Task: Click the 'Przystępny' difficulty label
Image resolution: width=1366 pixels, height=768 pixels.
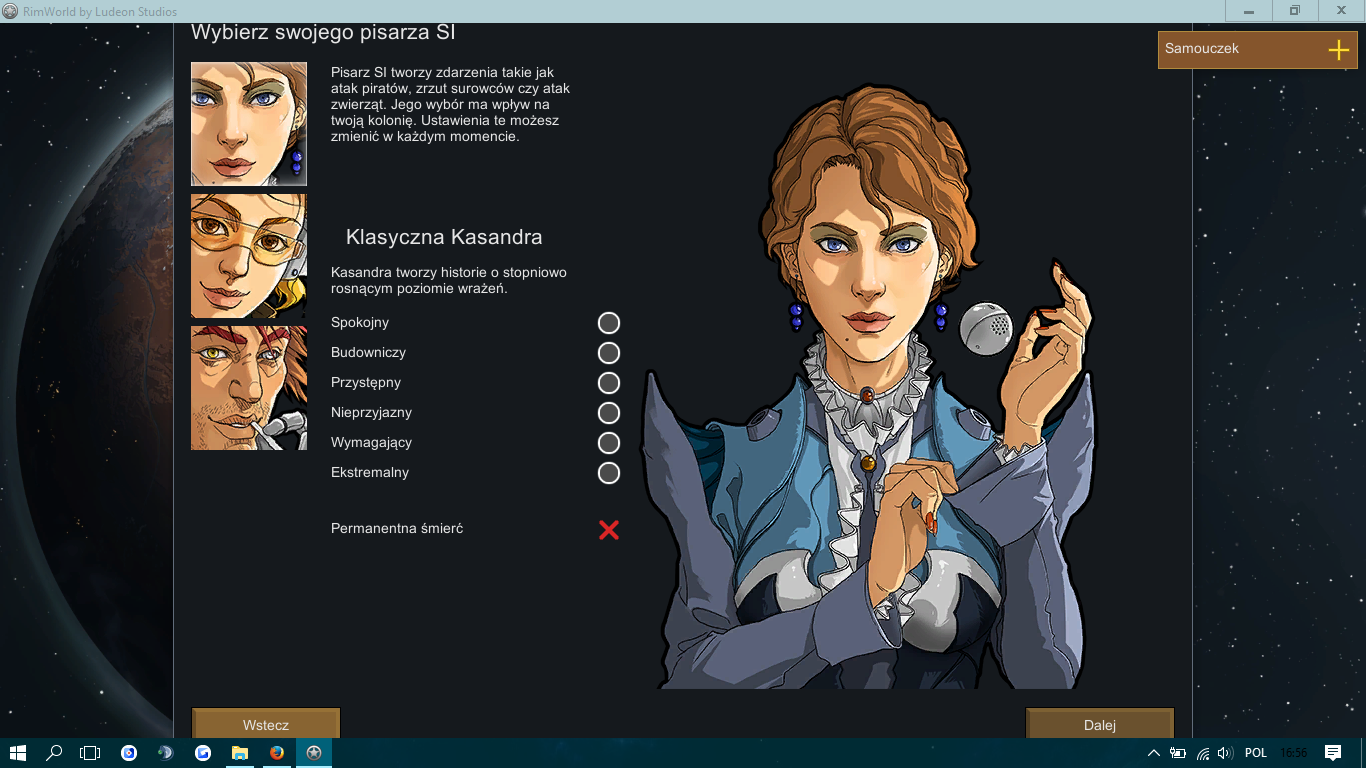Action: pos(366,383)
